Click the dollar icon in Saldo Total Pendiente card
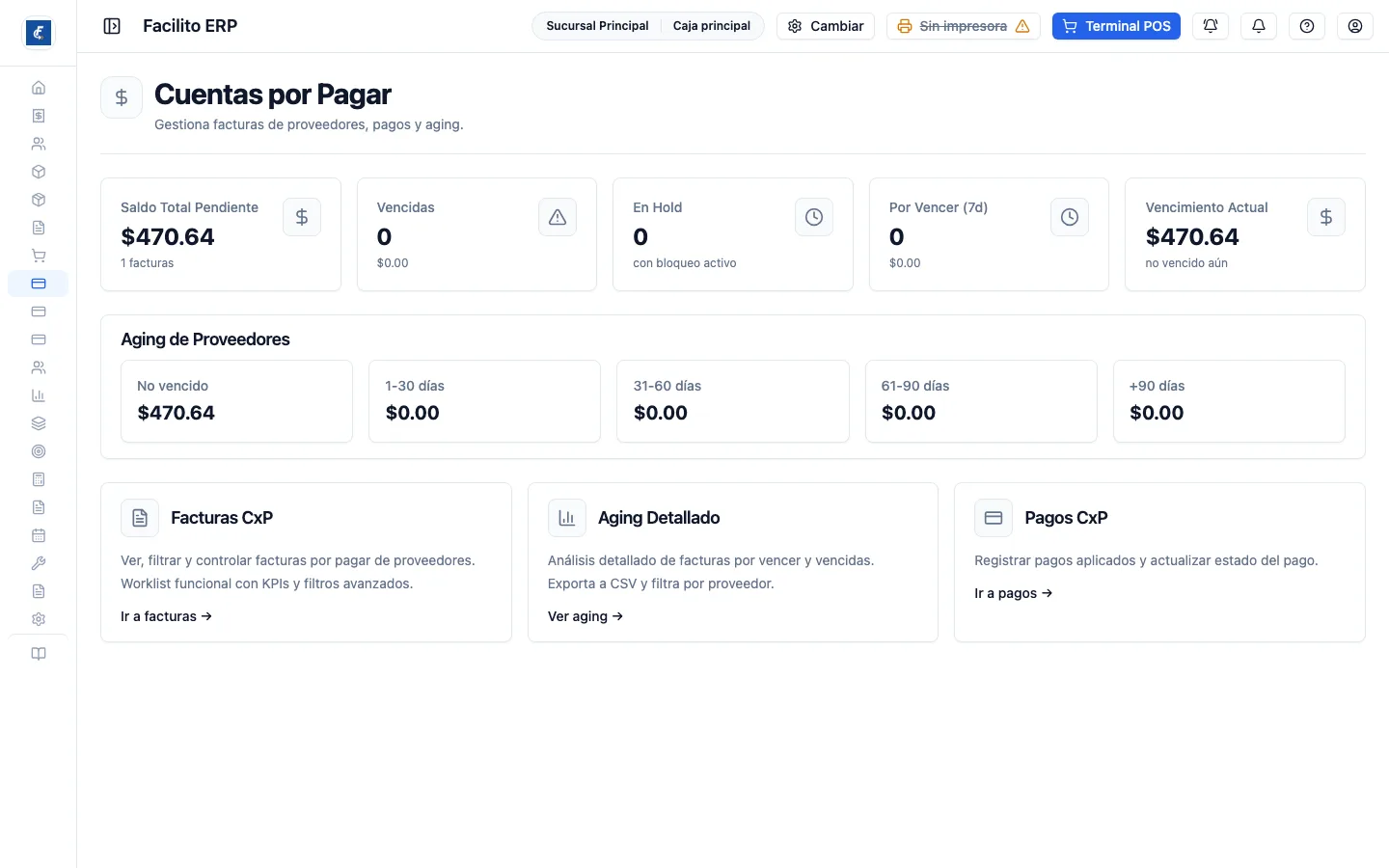Viewport: 1389px width, 868px height. pos(302,217)
